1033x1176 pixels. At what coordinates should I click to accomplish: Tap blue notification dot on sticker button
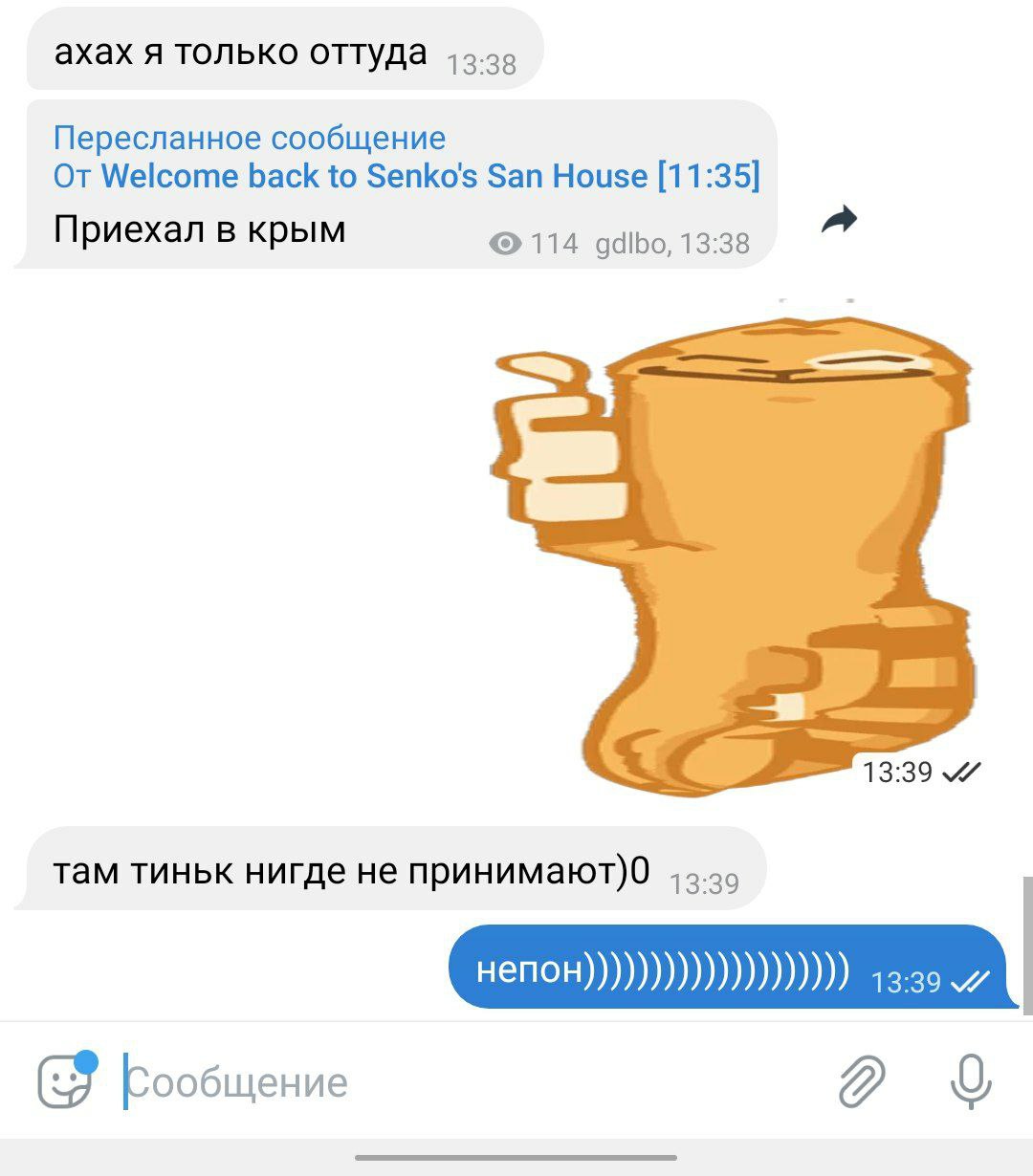(x=86, y=1061)
